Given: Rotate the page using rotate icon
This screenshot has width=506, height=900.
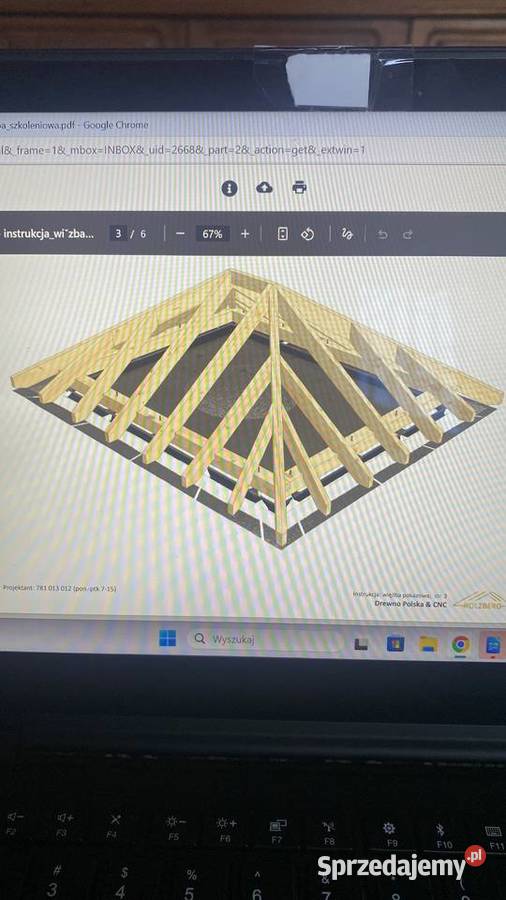Looking at the screenshot, I should [x=308, y=234].
